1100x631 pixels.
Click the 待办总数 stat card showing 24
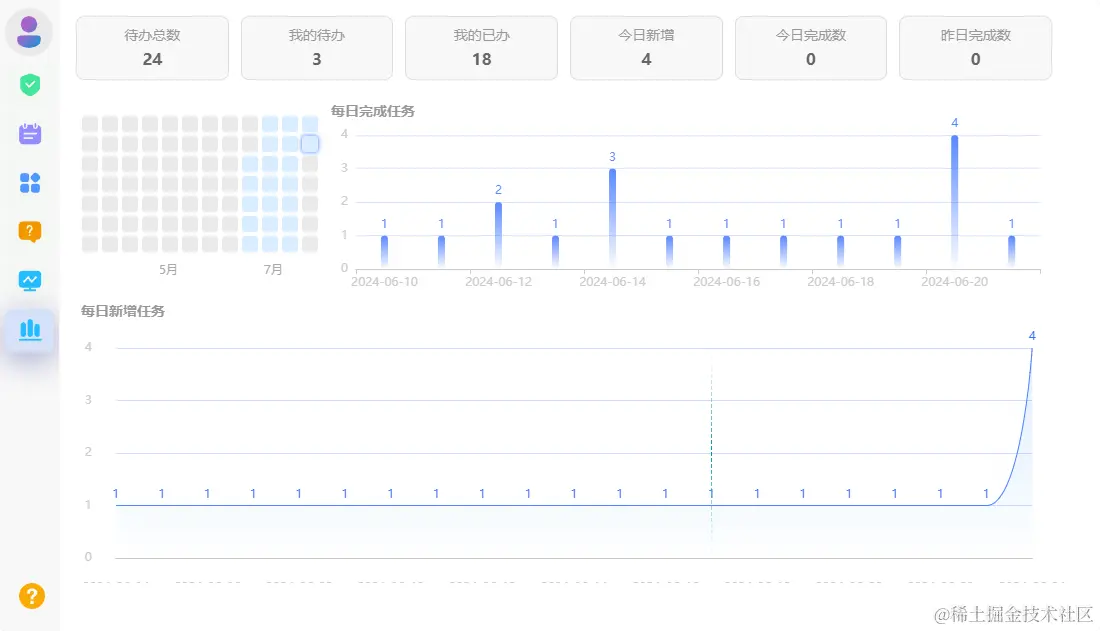coord(152,47)
